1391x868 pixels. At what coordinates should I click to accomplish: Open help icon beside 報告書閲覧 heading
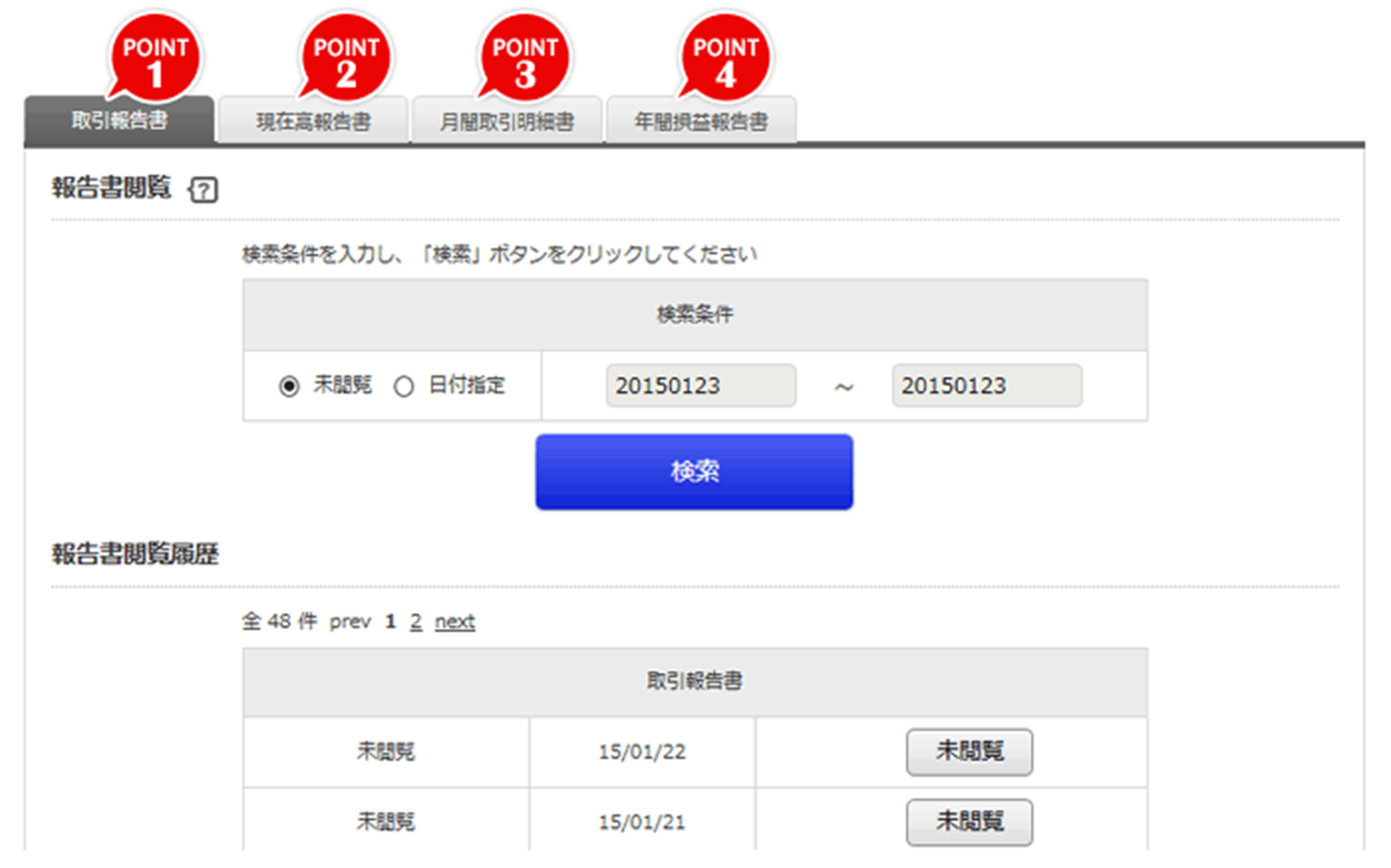coord(204,190)
